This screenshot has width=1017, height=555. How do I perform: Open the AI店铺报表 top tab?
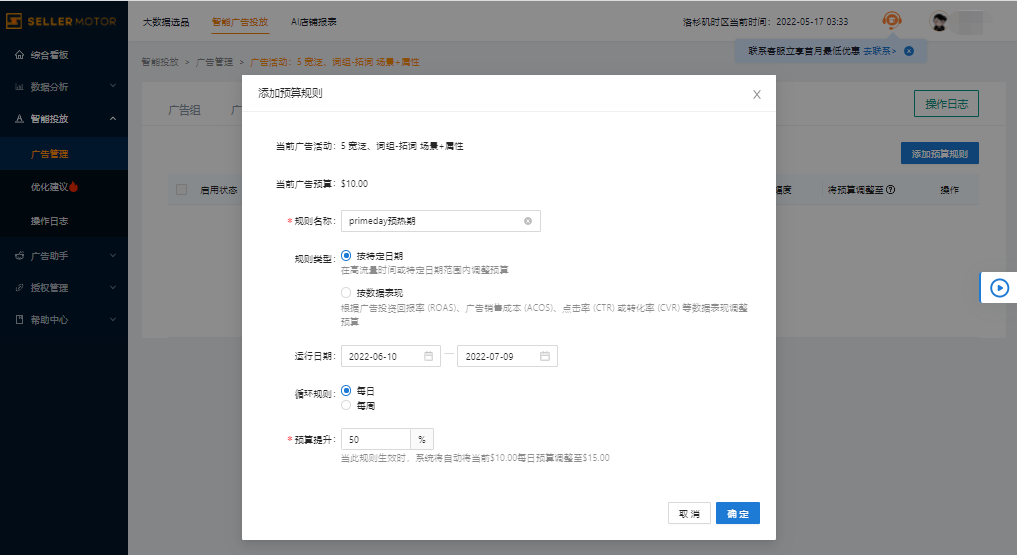click(x=314, y=22)
